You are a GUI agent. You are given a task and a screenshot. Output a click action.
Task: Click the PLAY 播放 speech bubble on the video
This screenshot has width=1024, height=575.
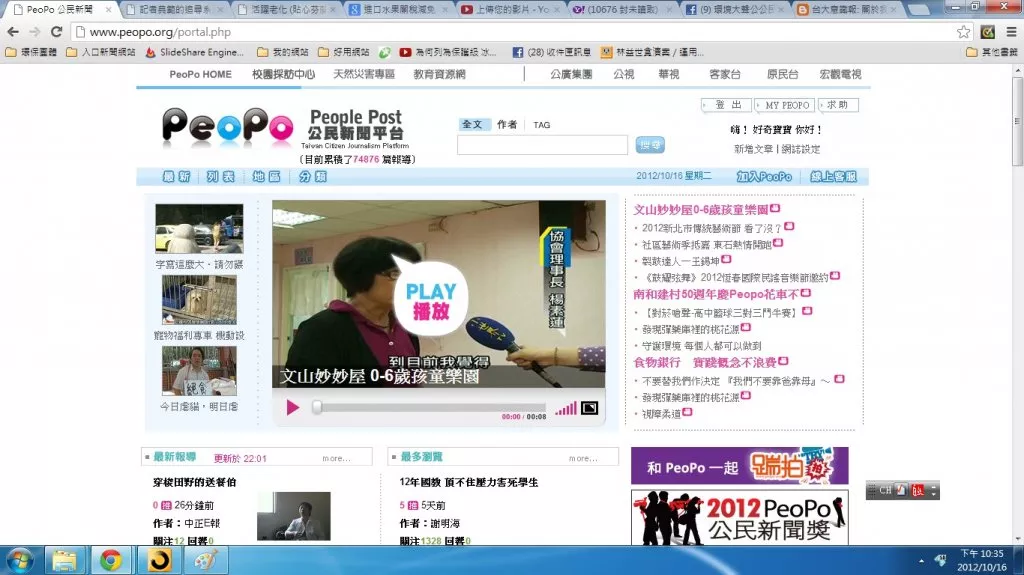430,299
